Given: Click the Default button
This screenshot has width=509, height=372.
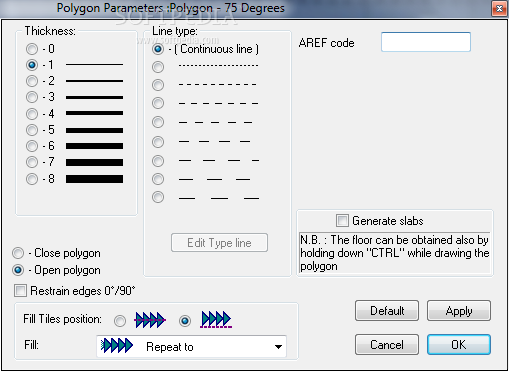Looking at the screenshot, I should point(387,311).
